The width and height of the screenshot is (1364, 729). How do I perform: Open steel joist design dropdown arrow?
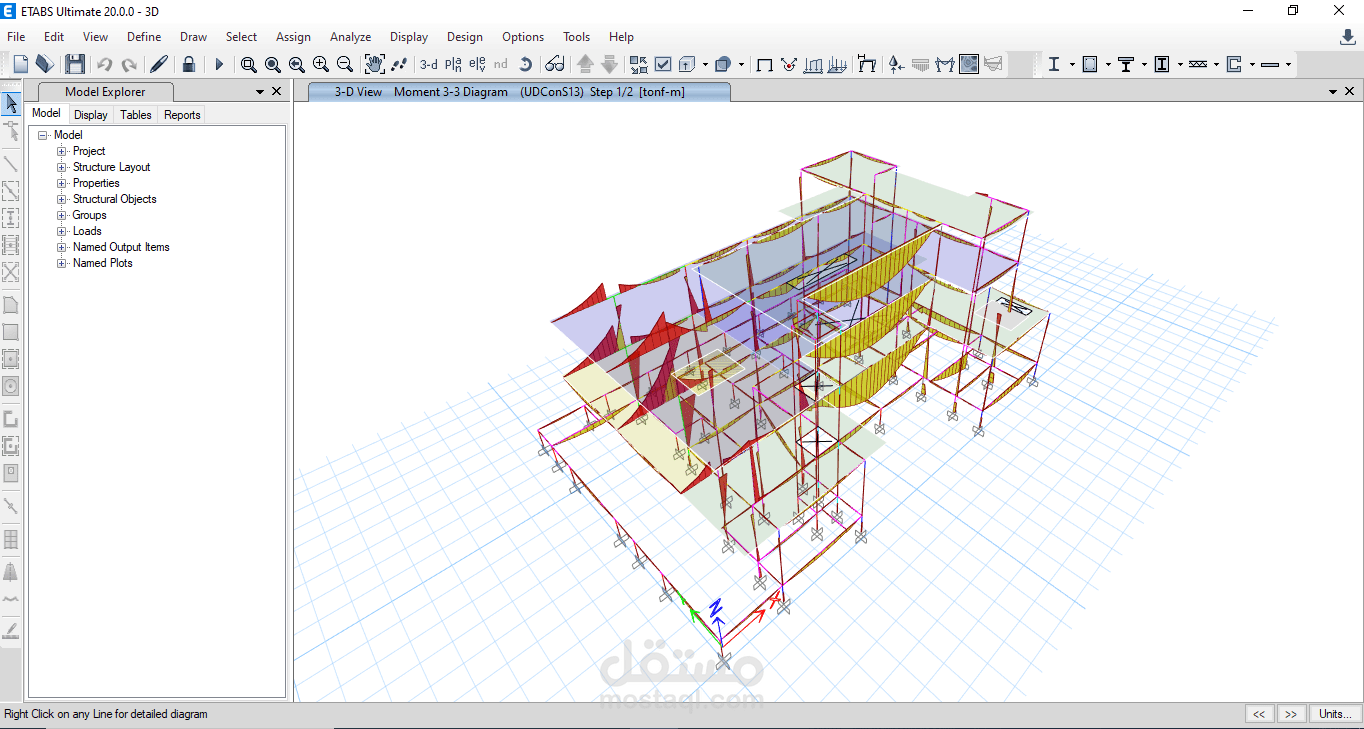[1216, 64]
